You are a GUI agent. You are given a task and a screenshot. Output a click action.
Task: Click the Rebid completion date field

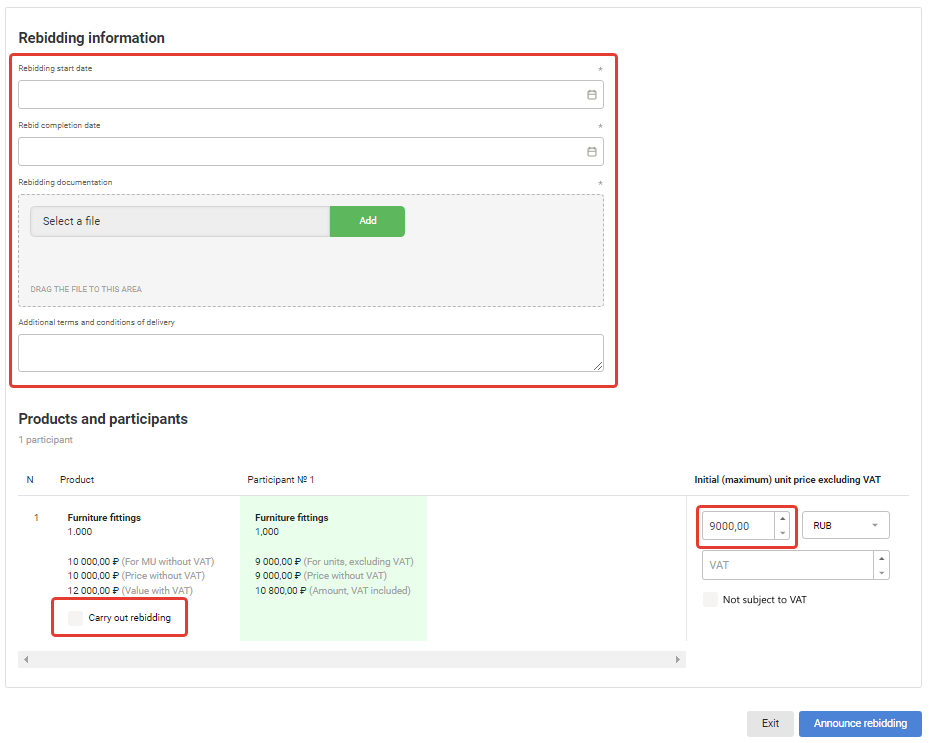tap(310, 152)
